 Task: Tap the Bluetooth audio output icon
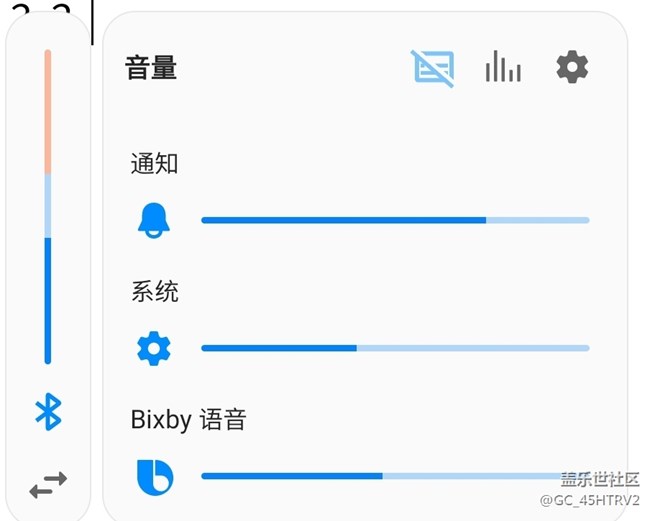[48, 411]
